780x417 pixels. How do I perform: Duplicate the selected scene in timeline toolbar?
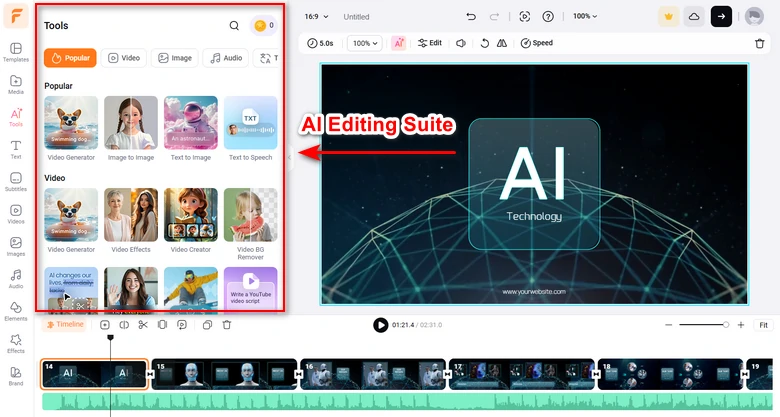click(x=207, y=325)
